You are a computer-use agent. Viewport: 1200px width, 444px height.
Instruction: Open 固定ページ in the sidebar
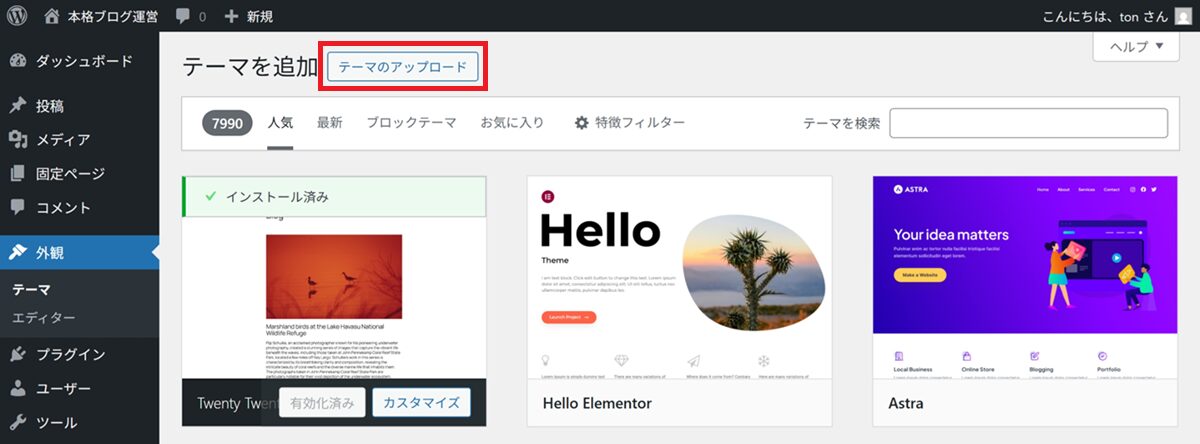pos(69,174)
